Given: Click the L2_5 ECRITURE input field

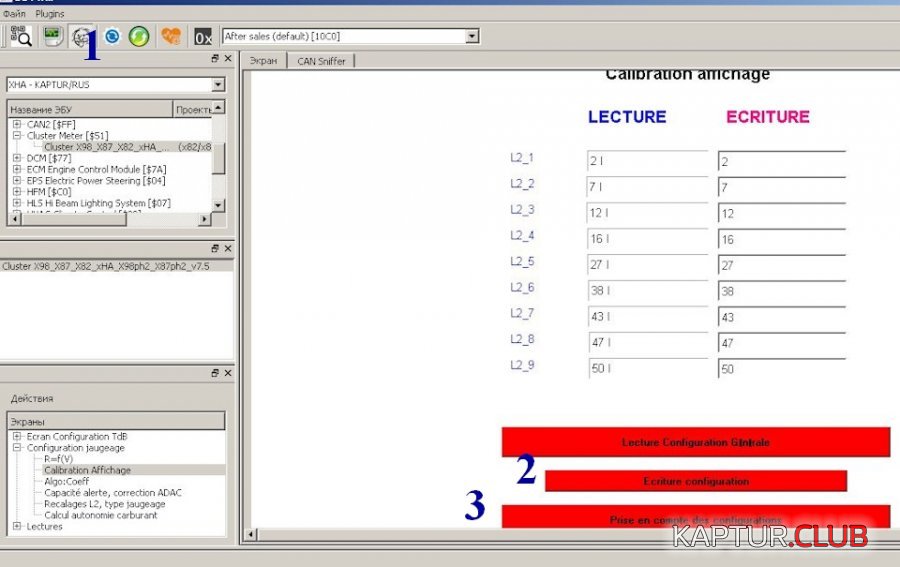Looking at the screenshot, I should coord(781,266).
